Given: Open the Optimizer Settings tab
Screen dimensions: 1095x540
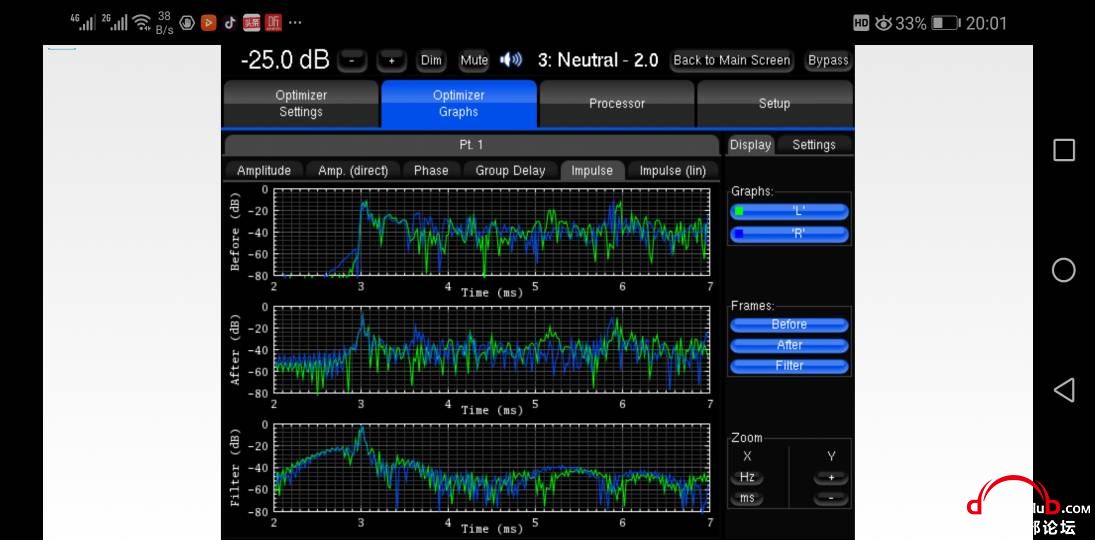Looking at the screenshot, I should (301, 103).
